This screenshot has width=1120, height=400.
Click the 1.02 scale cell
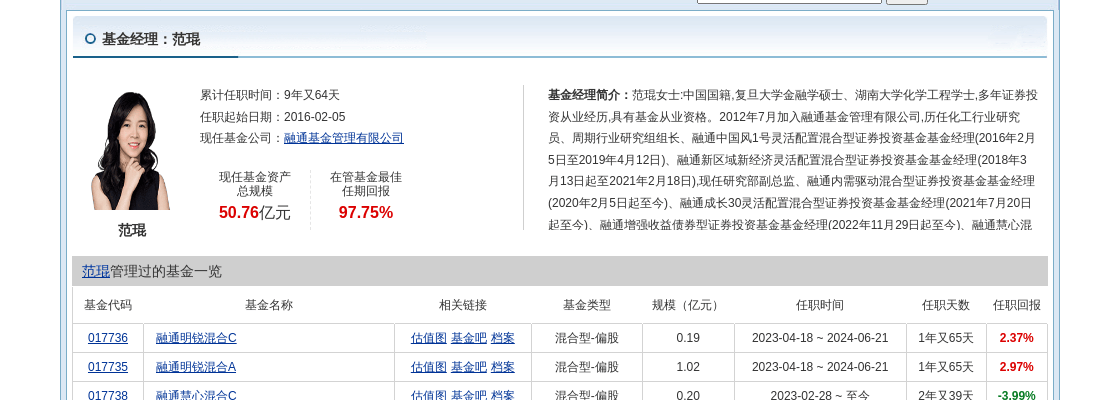pyautogui.click(x=688, y=366)
